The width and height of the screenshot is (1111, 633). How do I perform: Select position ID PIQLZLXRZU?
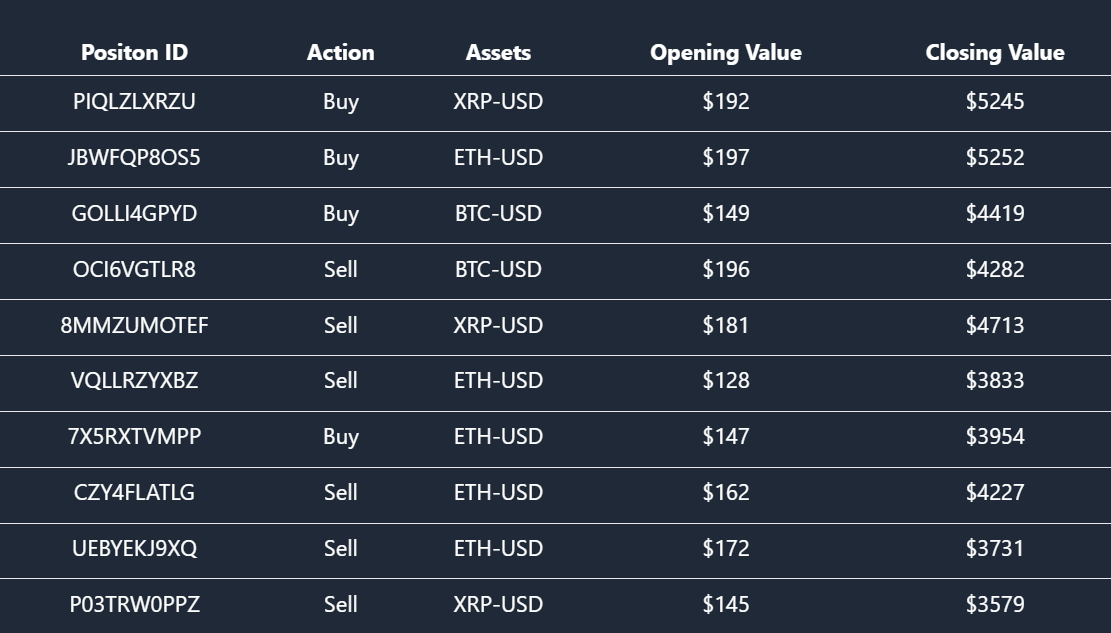point(134,102)
